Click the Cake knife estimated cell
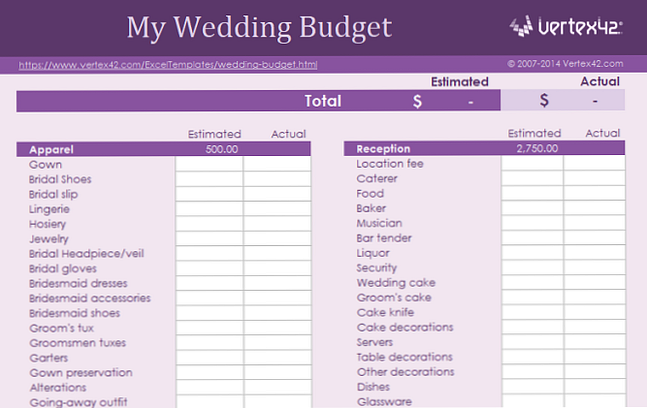Image resolution: width=647 pixels, height=408 pixels. point(532,312)
